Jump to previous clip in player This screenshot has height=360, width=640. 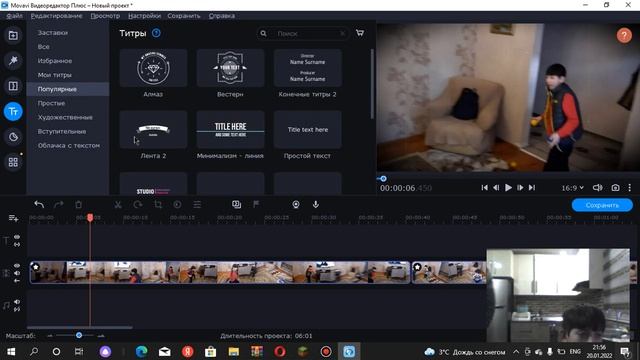484,188
